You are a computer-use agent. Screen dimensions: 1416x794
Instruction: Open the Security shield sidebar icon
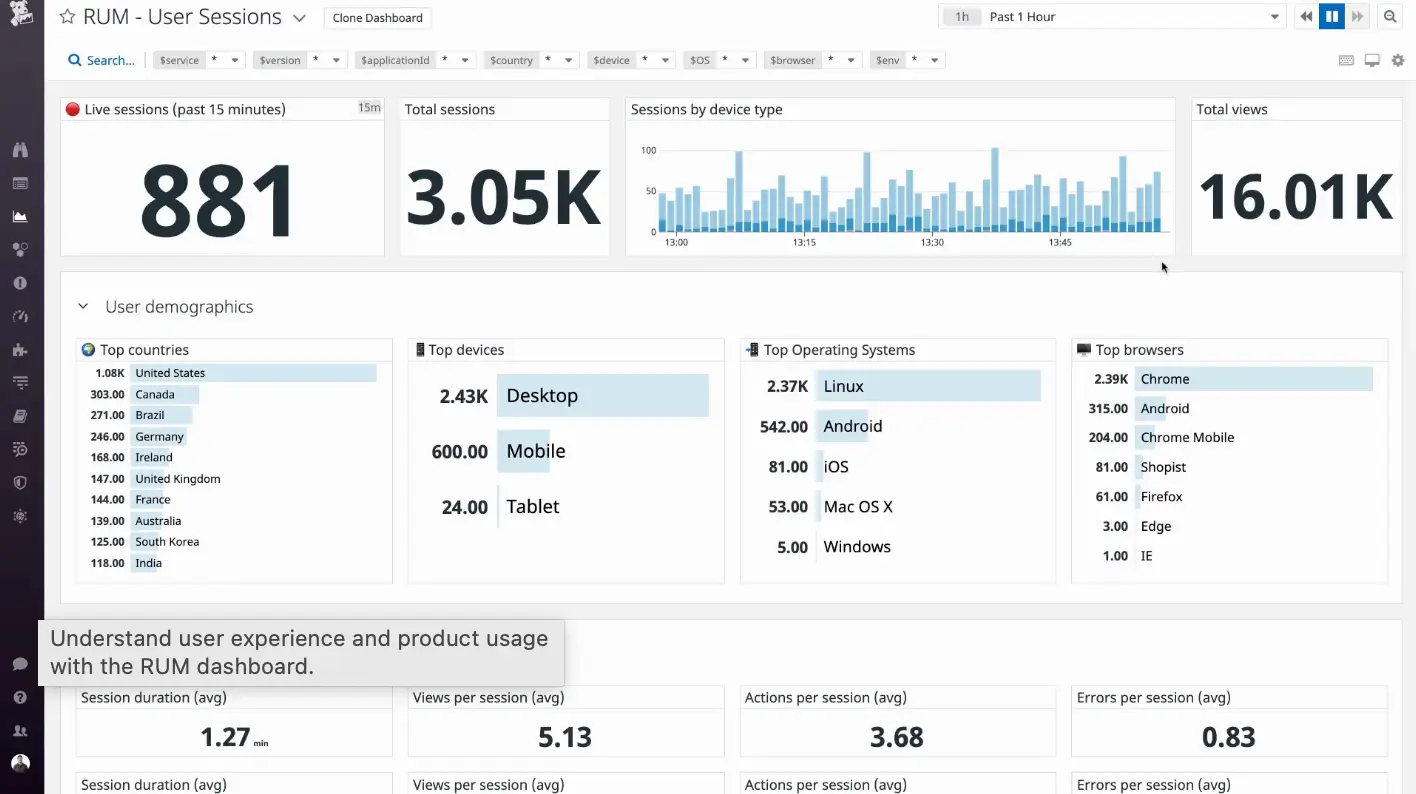(20, 482)
